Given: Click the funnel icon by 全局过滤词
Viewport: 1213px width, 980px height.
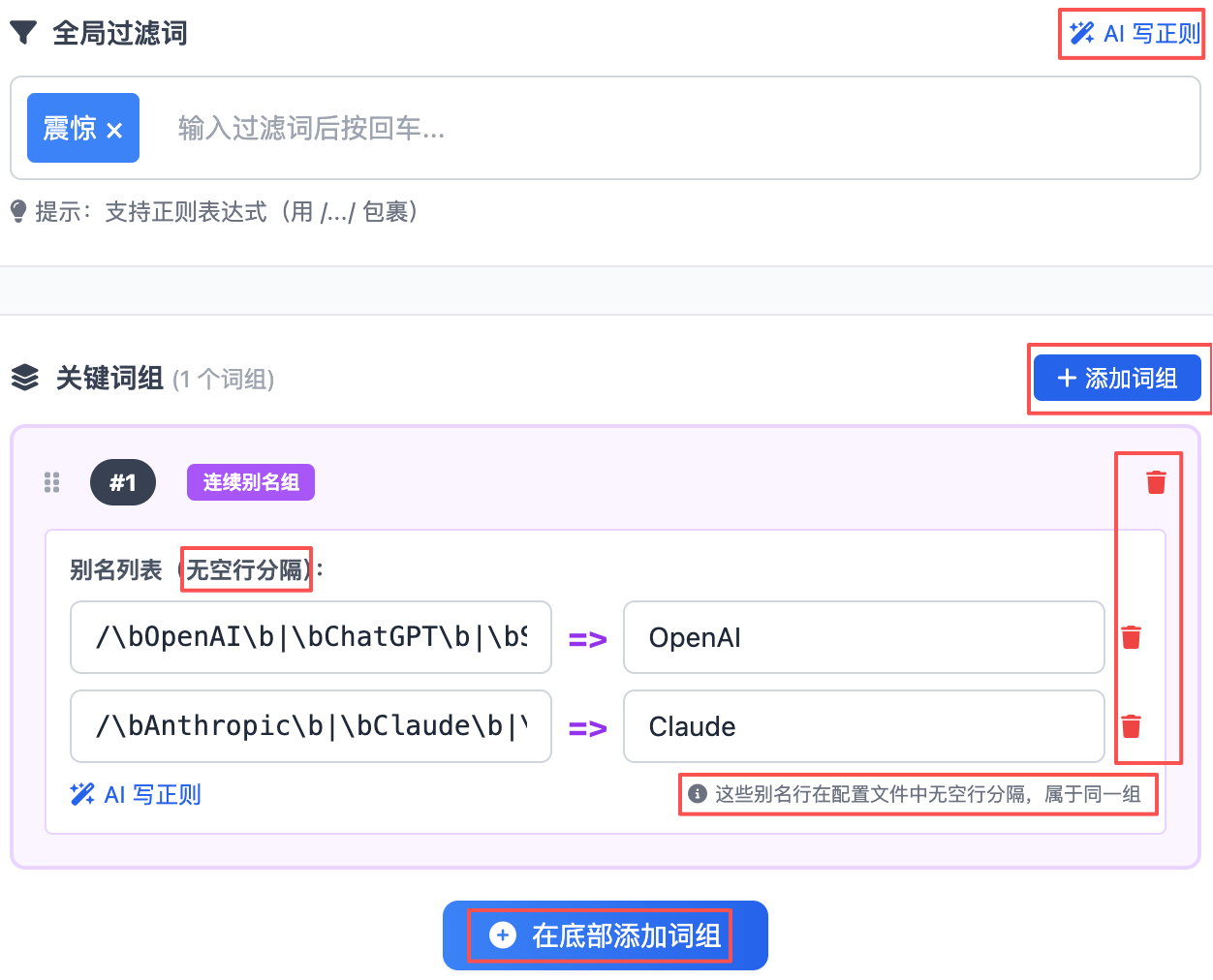Looking at the screenshot, I should [23, 34].
